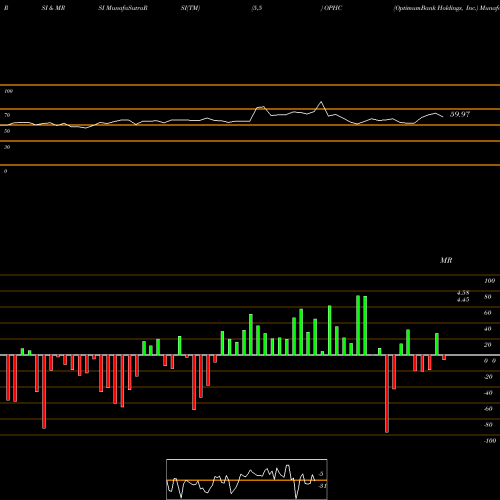Click the 'SI & MR' header text
The width and height of the screenshot is (500, 500).
tap(53, 8)
